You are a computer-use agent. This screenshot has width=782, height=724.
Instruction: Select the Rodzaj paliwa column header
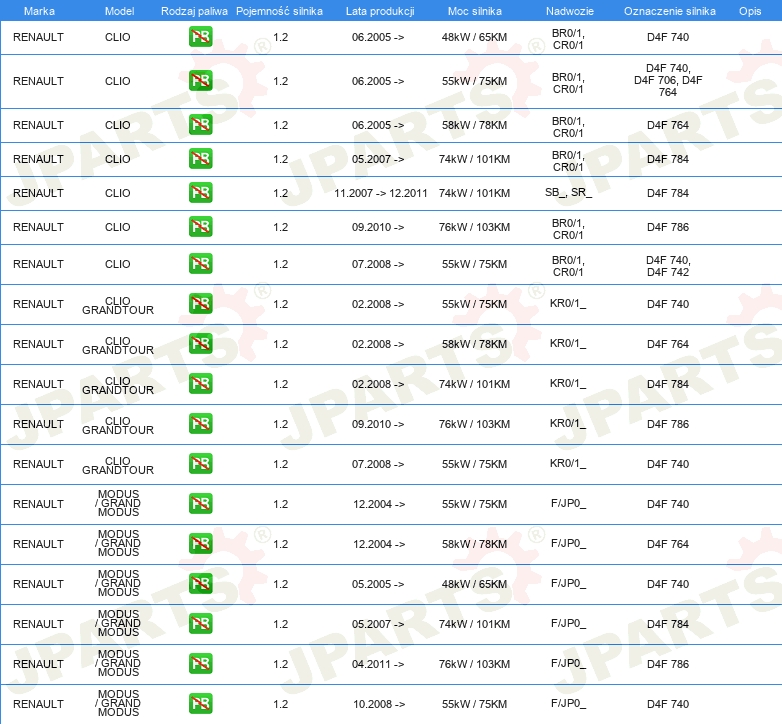pos(194,11)
